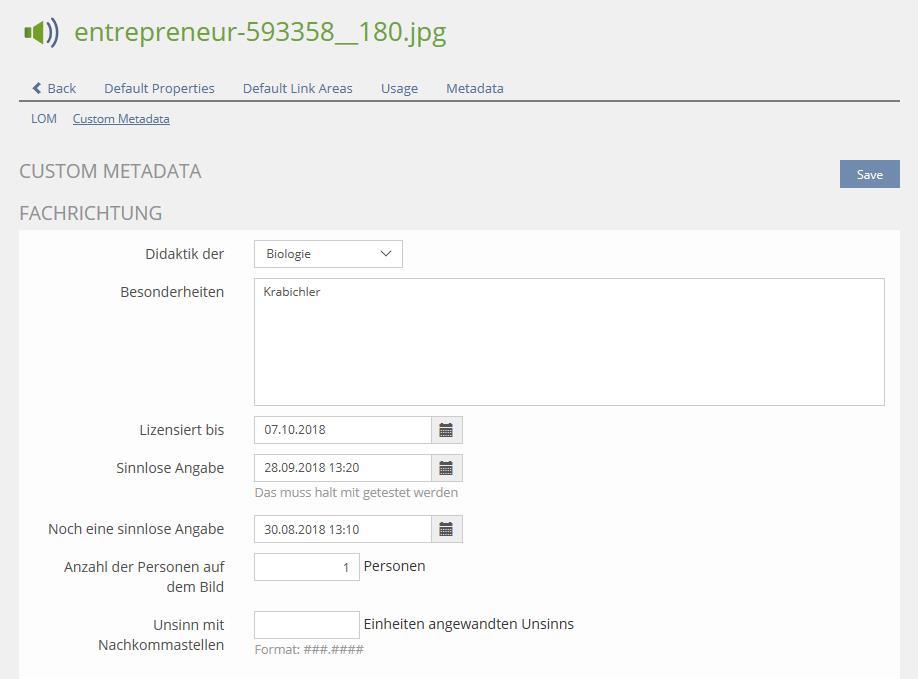The height and width of the screenshot is (679, 918).
Task: Expand the Didaktik der dropdown
Action: pos(327,254)
